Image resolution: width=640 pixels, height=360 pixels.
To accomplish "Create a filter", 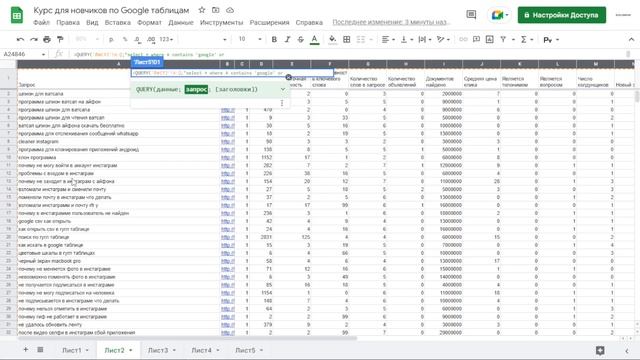I will tap(503, 40).
